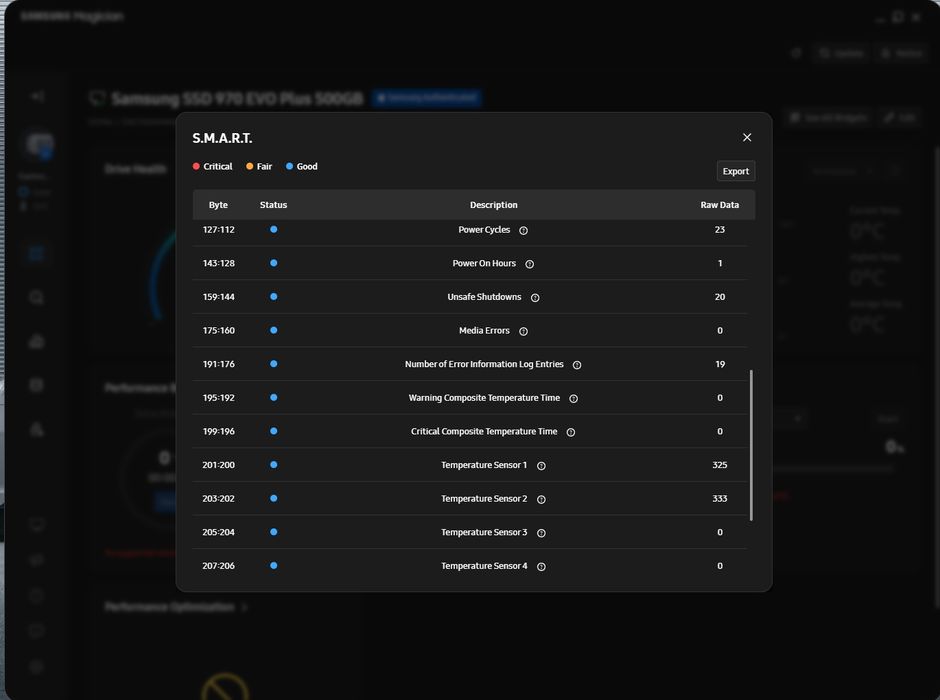Click raw data value 333 for Temperature Sensor 2
Viewport: 940px width, 700px height.
tap(719, 498)
